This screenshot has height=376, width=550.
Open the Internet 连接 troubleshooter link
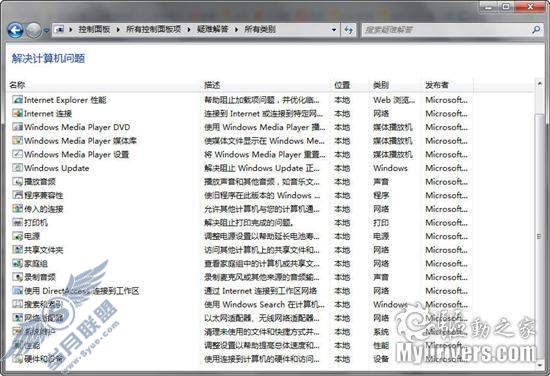pos(48,114)
